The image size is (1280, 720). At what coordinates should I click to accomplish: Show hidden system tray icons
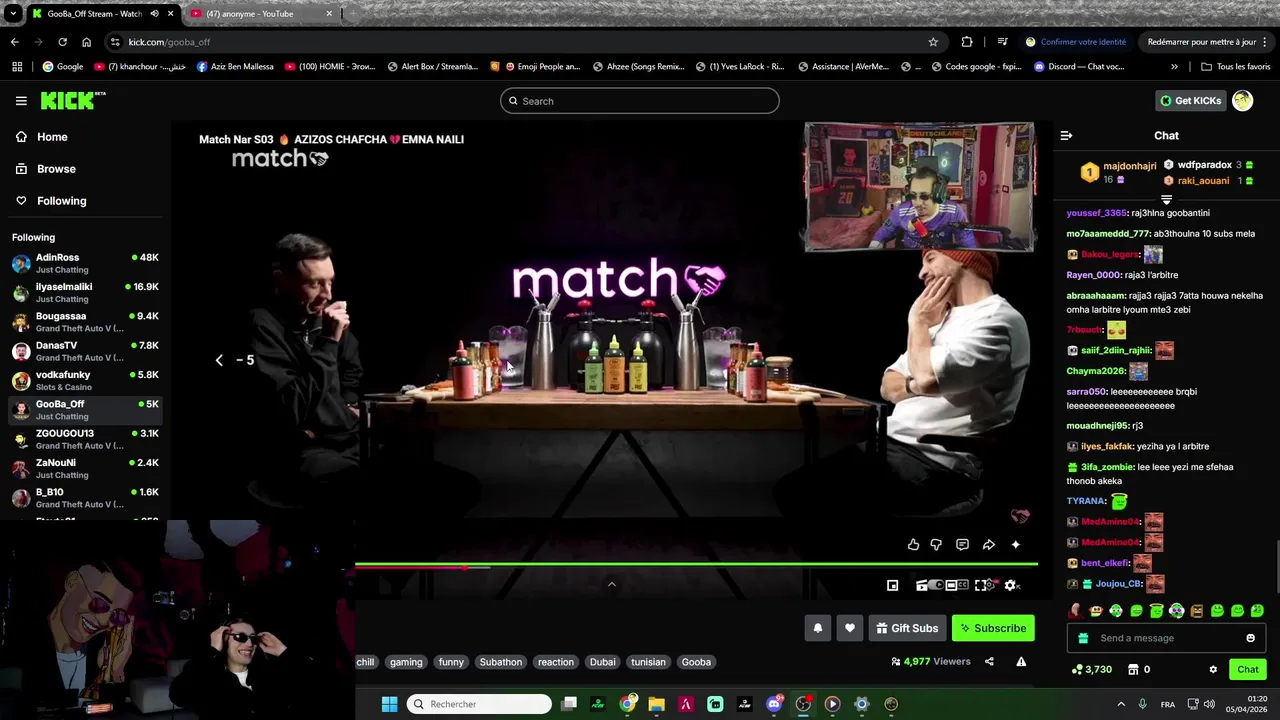[x=1120, y=704]
